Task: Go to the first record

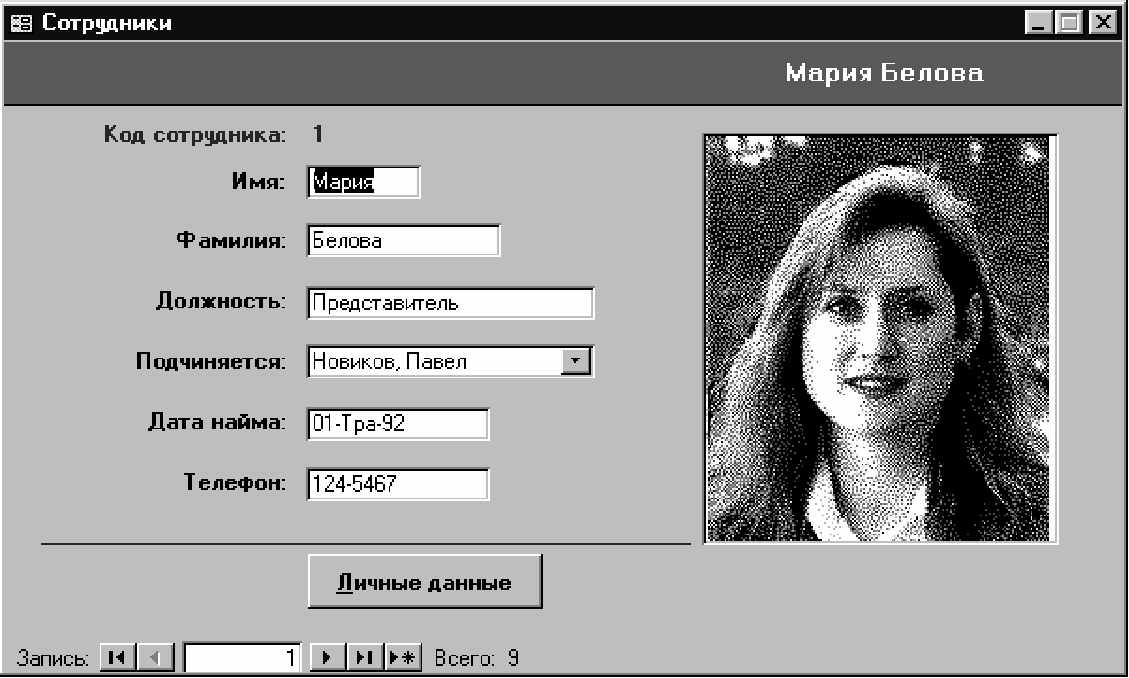Action: click(x=117, y=657)
